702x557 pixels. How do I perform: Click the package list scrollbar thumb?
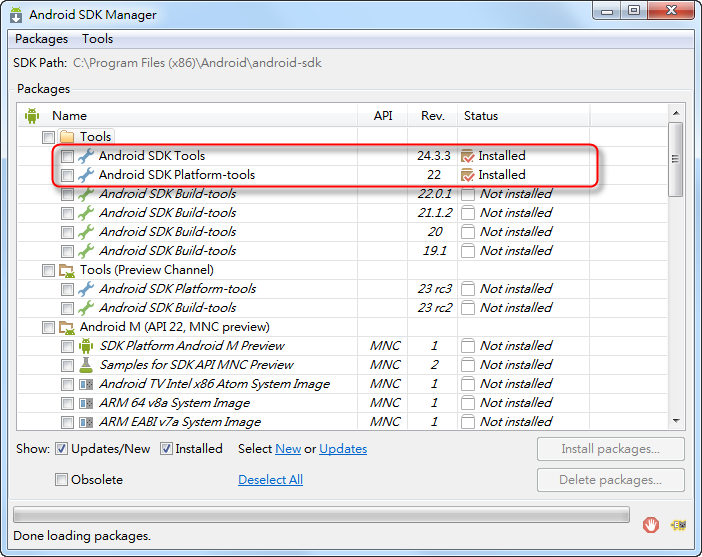tap(676, 159)
